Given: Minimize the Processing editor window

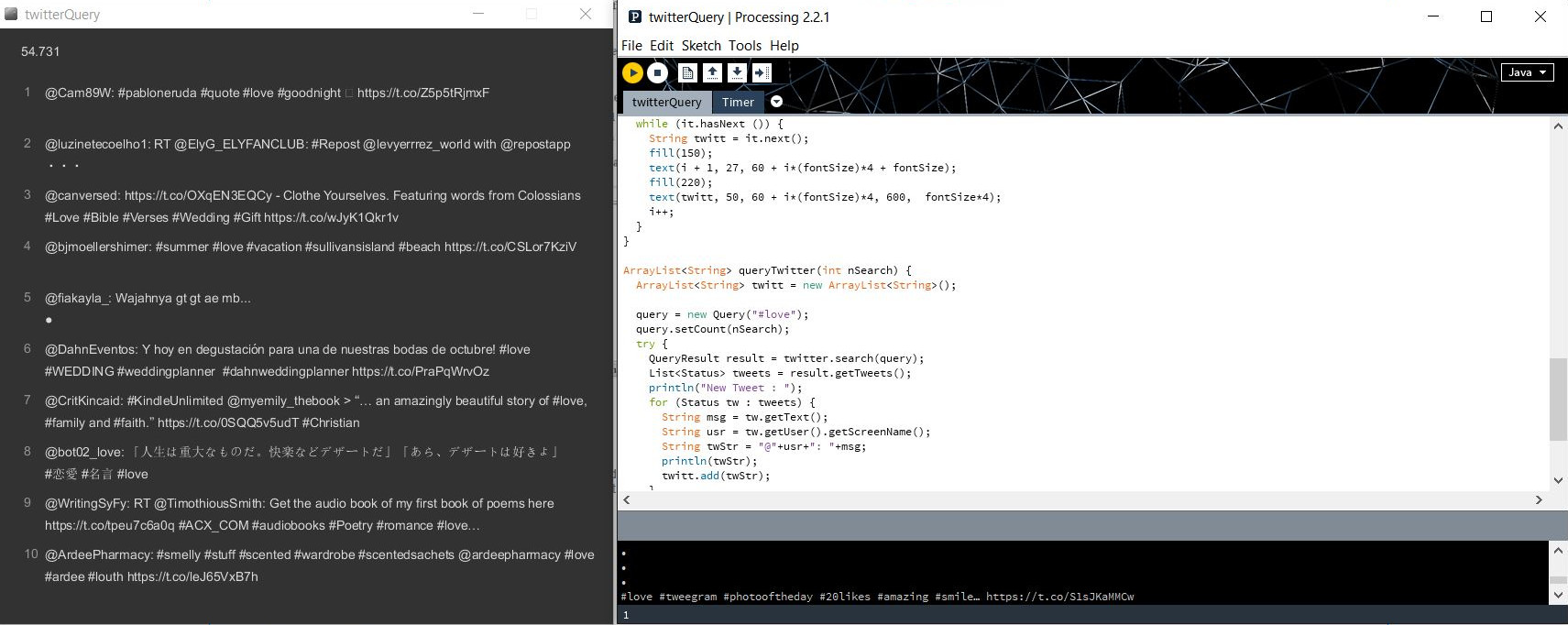Looking at the screenshot, I should [x=1433, y=16].
